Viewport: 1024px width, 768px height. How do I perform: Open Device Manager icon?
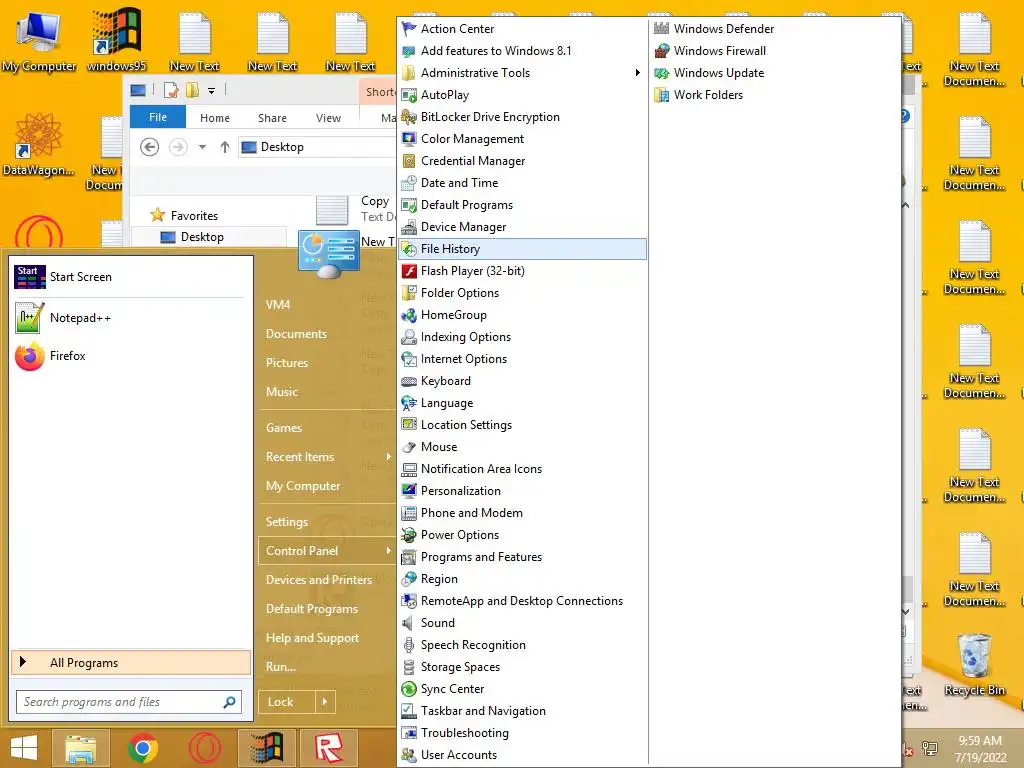pyautogui.click(x=409, y=227)
